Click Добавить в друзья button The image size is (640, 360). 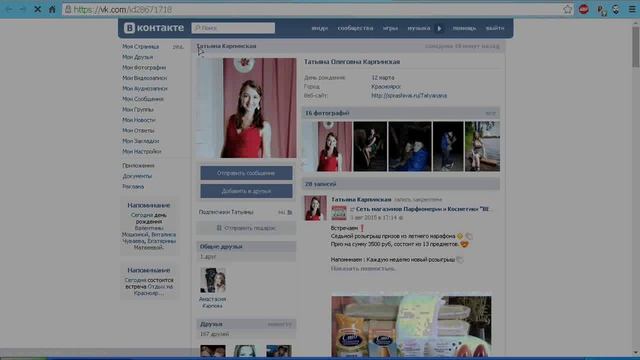click(246, 191)
